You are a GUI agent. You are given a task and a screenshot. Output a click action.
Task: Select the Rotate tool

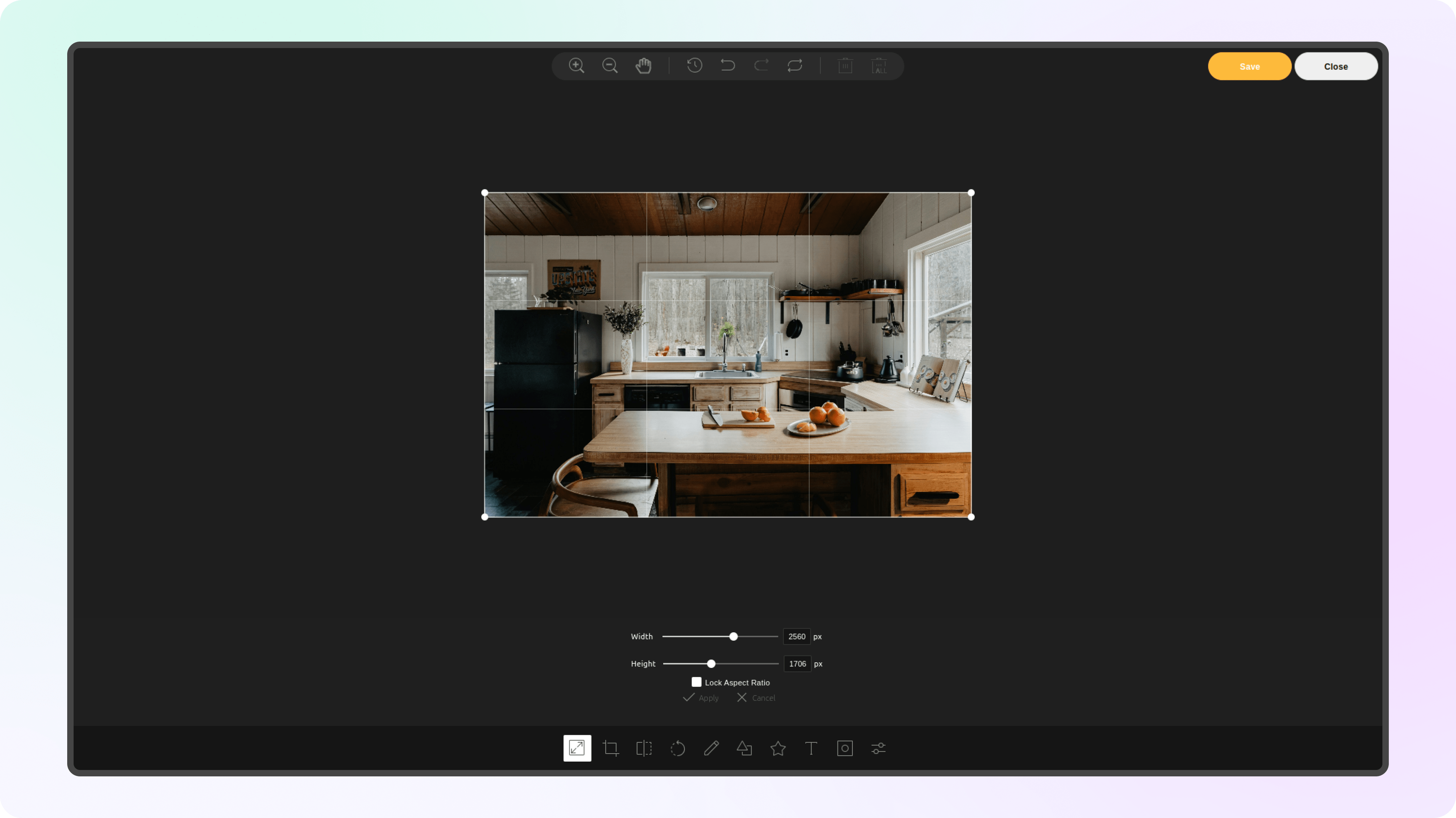(x=677, y=748)
